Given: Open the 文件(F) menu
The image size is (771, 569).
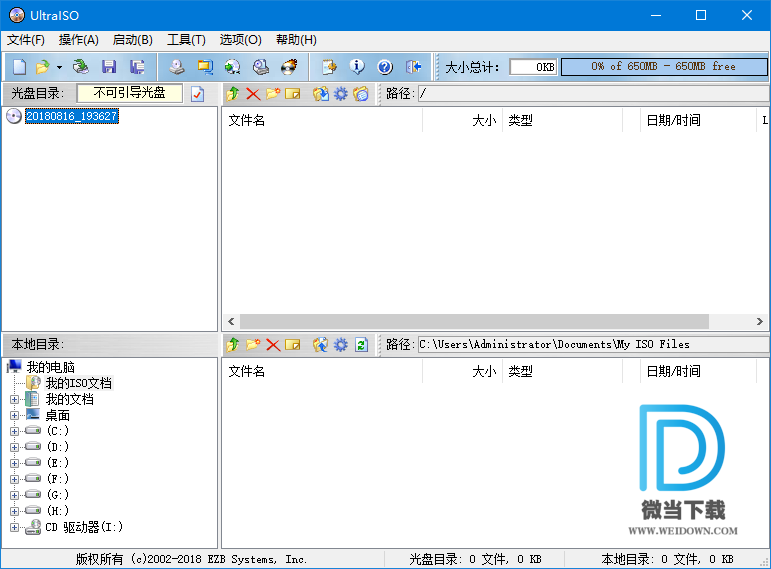Looking at the screenshot, I should click(x=26, y=40).
